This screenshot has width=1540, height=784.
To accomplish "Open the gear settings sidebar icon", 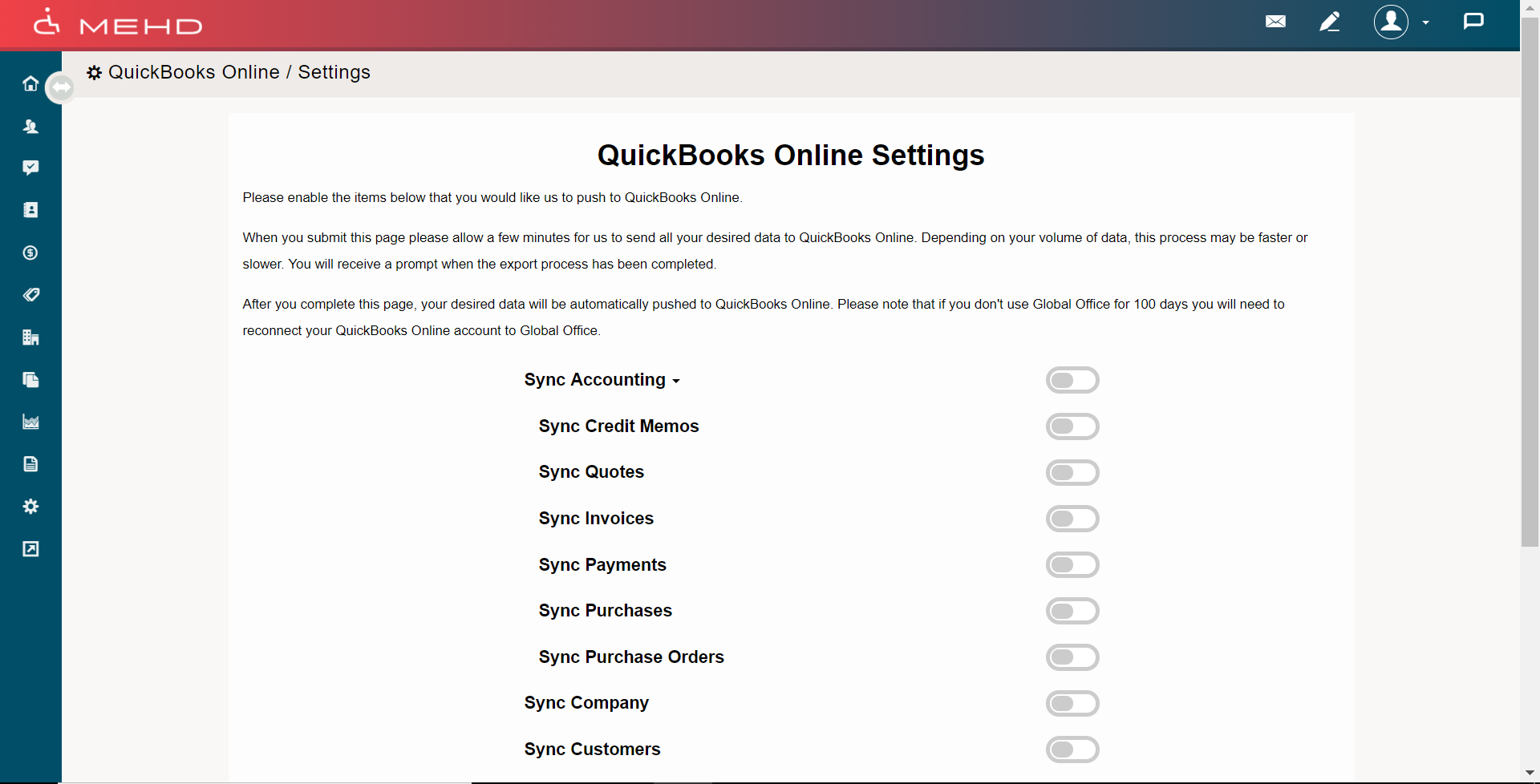I will [30, 507].
